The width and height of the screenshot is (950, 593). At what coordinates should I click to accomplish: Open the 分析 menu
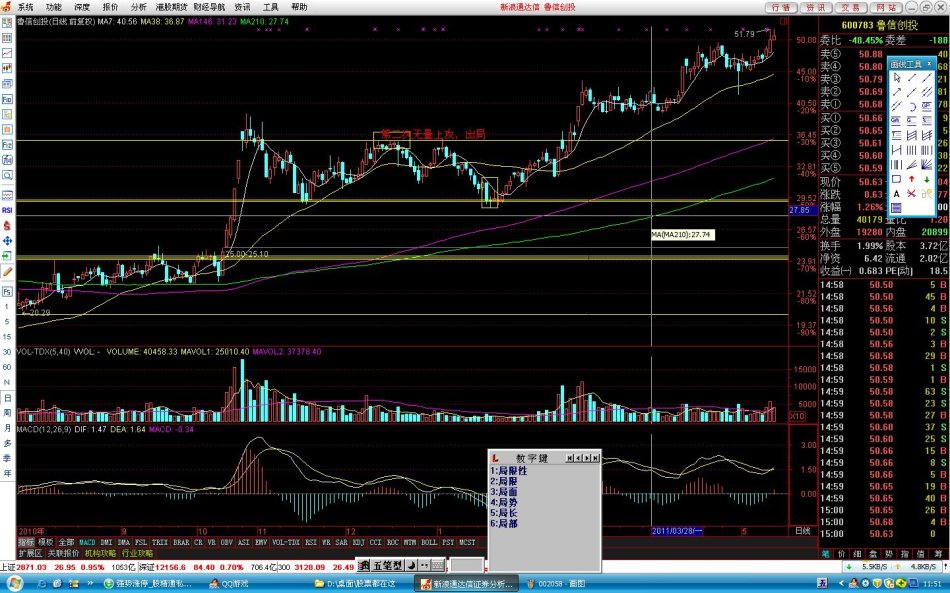point(139,6)
